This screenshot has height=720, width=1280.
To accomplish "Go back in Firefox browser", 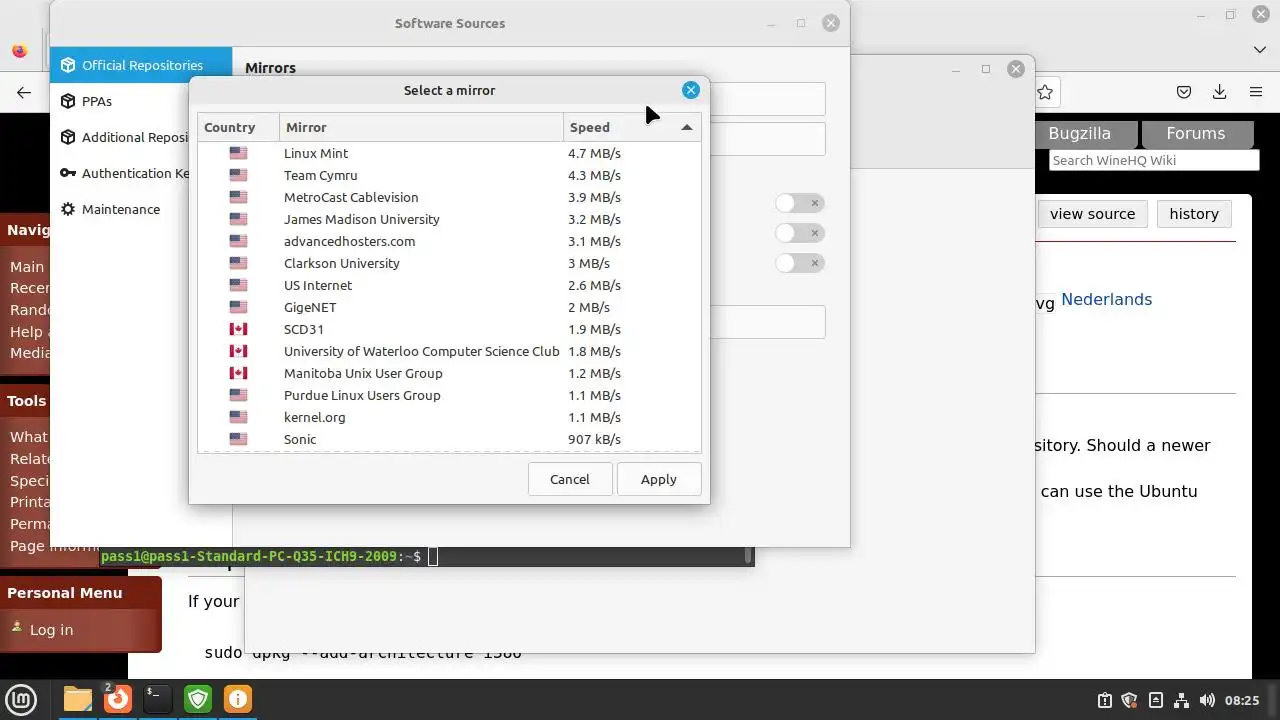I will pyautogui.click(x=24, y=92).
